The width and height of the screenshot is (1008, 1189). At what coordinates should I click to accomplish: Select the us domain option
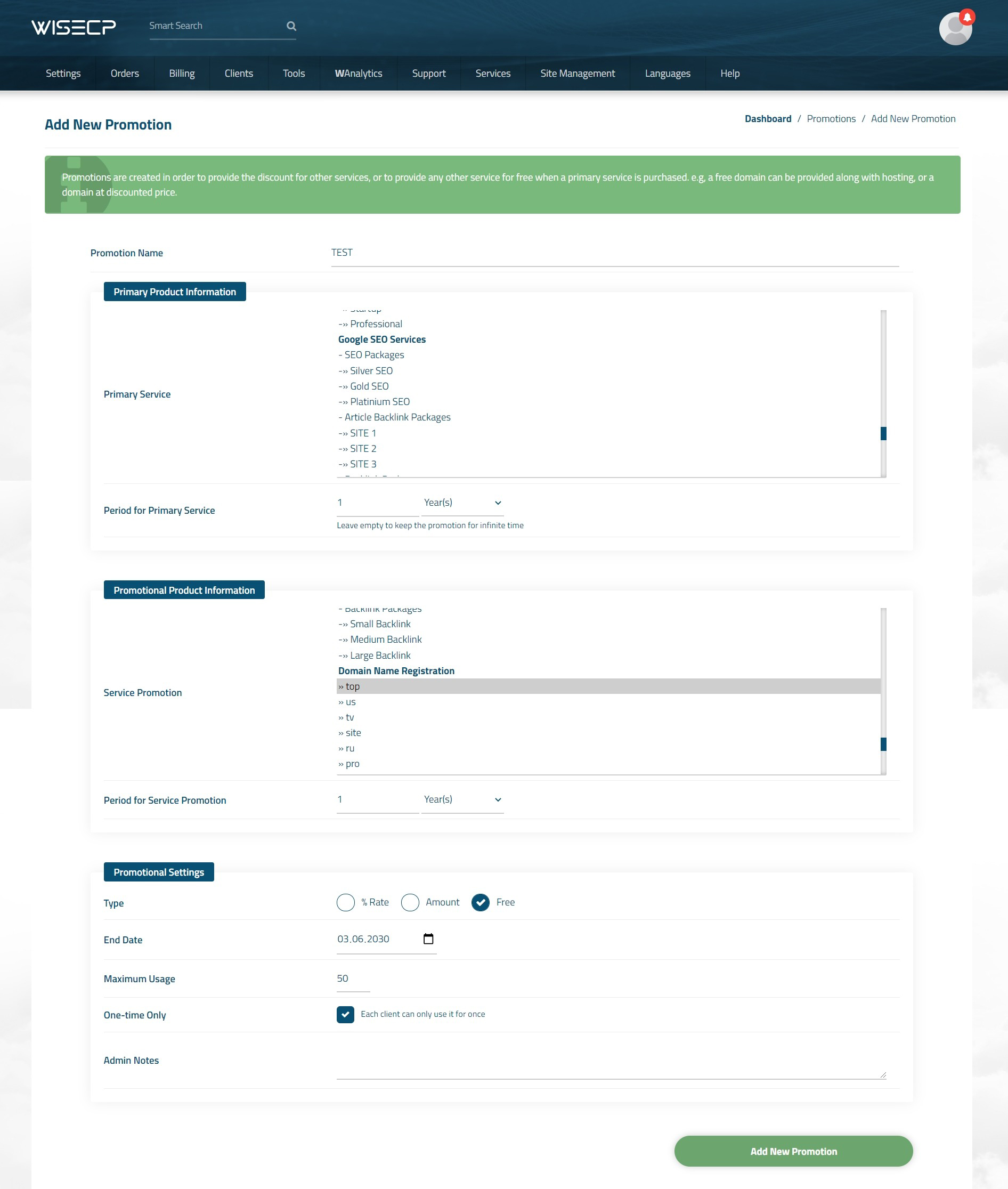(608, 701)
